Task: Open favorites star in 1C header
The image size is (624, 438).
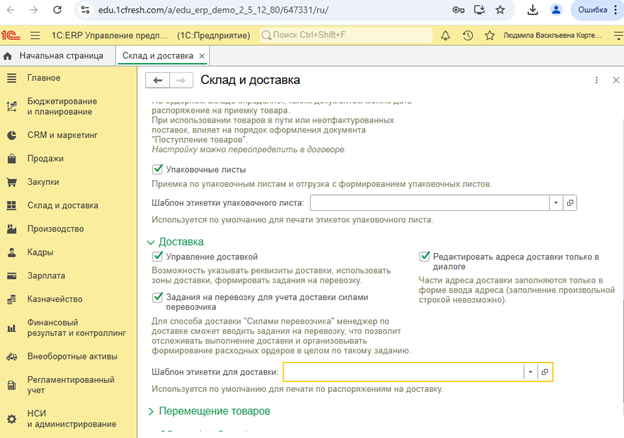Action: (490, 35)
